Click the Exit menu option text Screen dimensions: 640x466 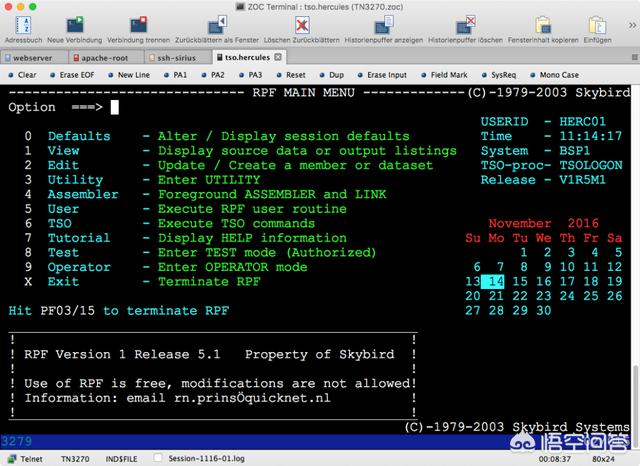click(63, 282)
